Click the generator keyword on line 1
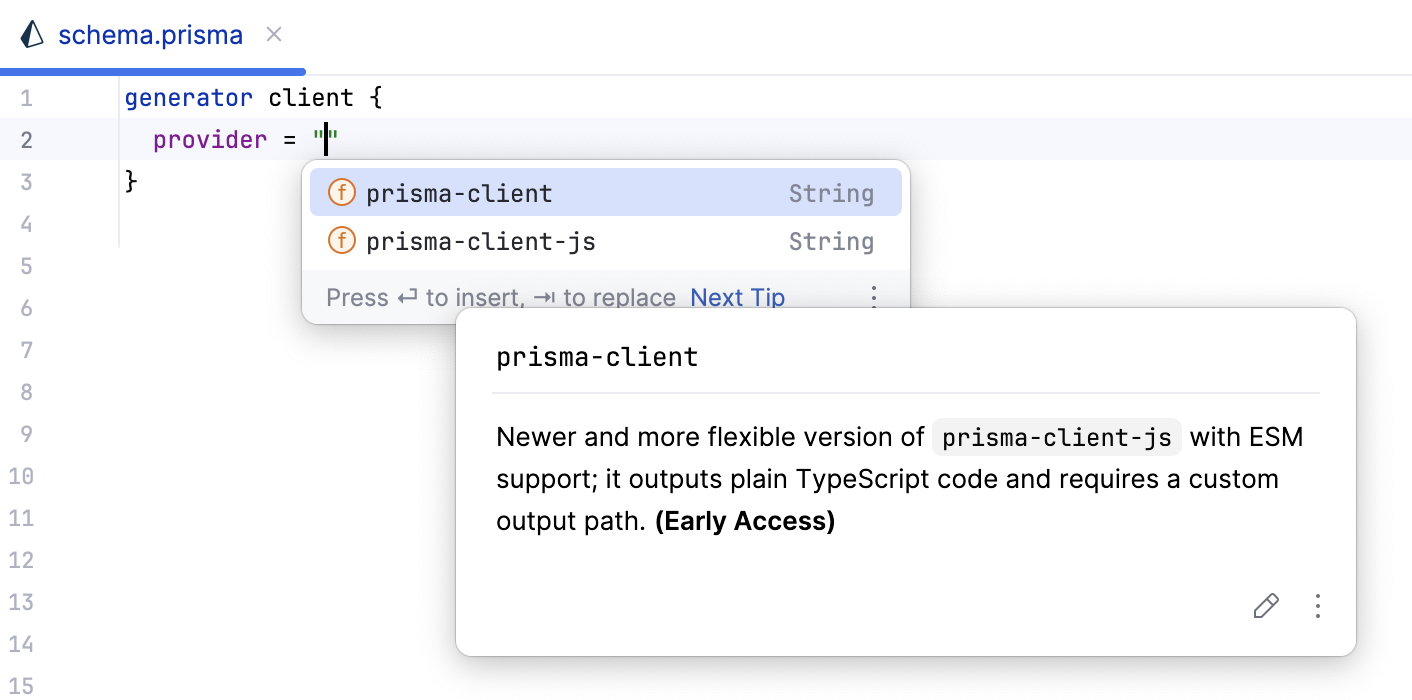This screenshot has height=700, width=1412. tap(188, 97)
